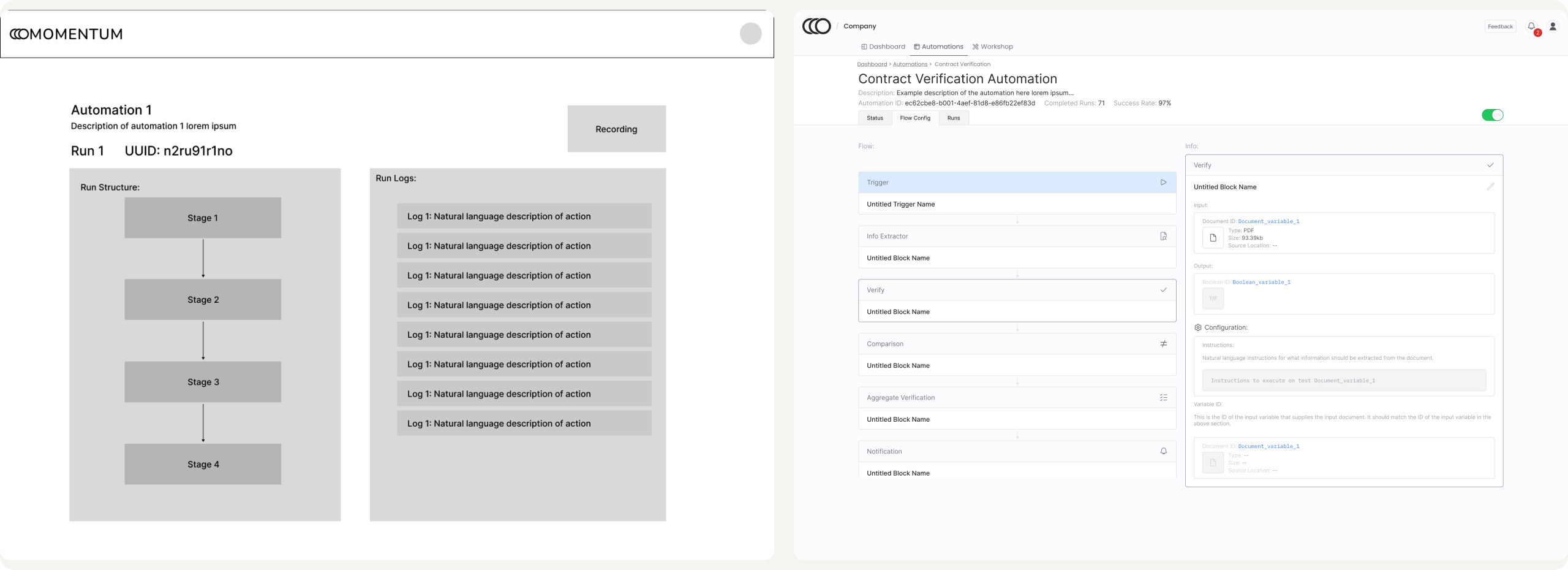Click the Company label in the header
This screenshot has width=1568, height=570.
(859, 26)
